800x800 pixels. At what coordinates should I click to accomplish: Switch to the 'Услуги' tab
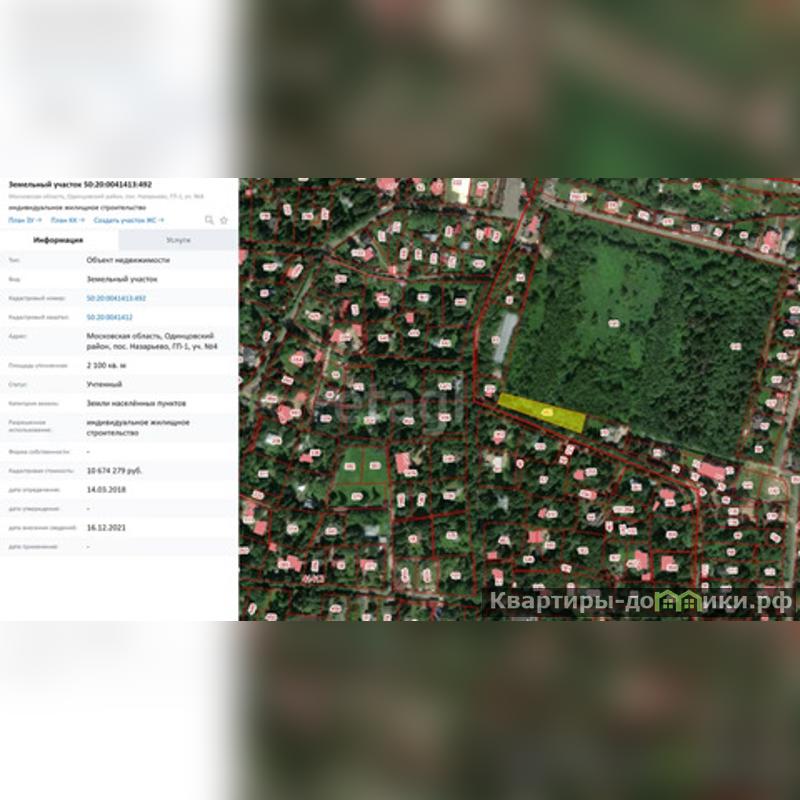178,241
